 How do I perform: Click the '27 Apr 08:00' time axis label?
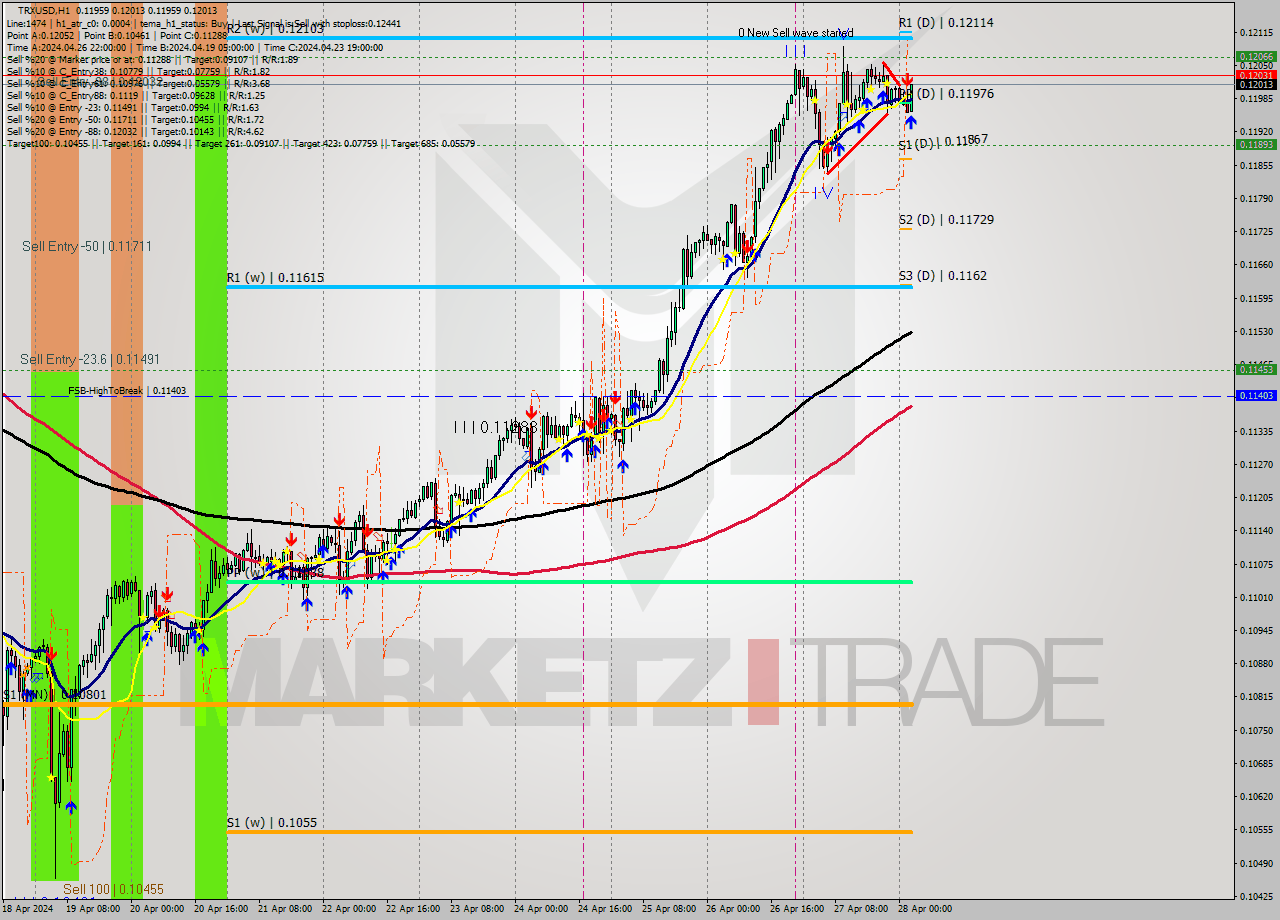pyautogui.click(x=860, y=909)
